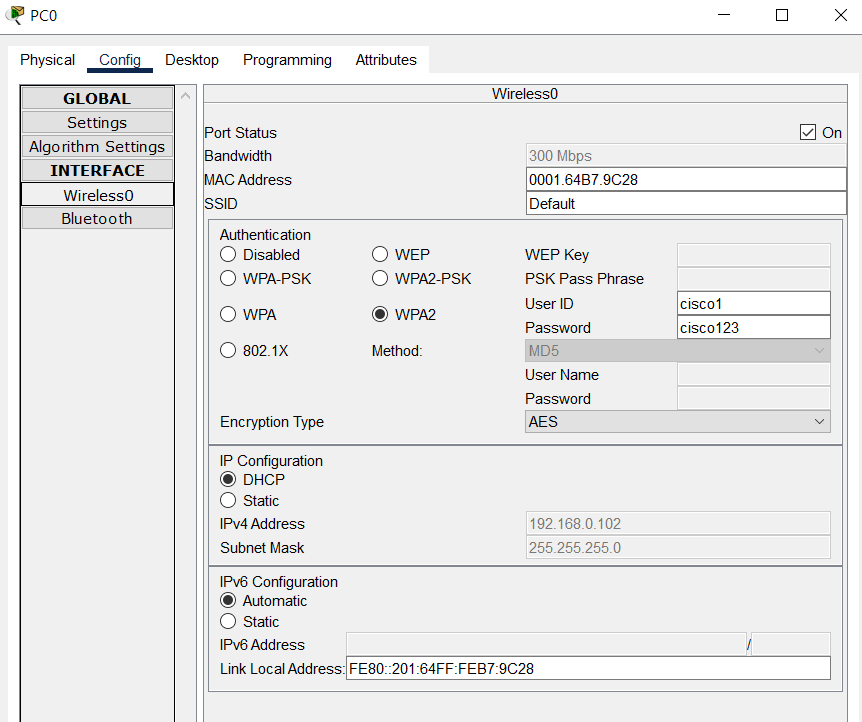Select the WPA2-PSK authentication radio button
The height and width of the screenshot is (722, 862).
380,278
